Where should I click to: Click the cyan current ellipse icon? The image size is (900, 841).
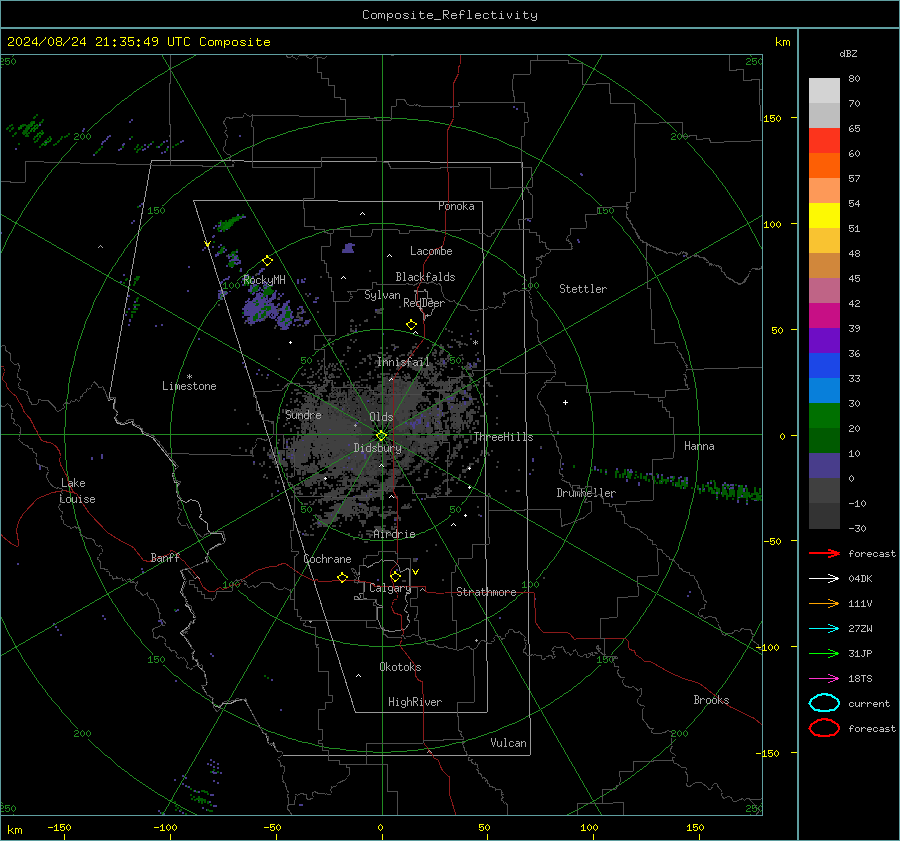click(824, 703)
